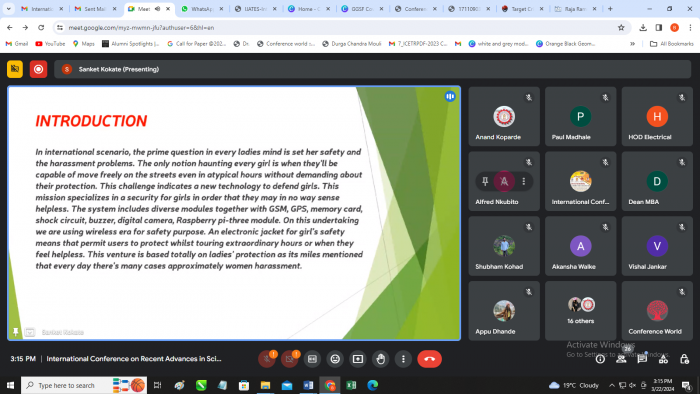Open Microsoft Word from the taskbar
This screenshot has width=700, height=394.
click(x=308, y=385)
